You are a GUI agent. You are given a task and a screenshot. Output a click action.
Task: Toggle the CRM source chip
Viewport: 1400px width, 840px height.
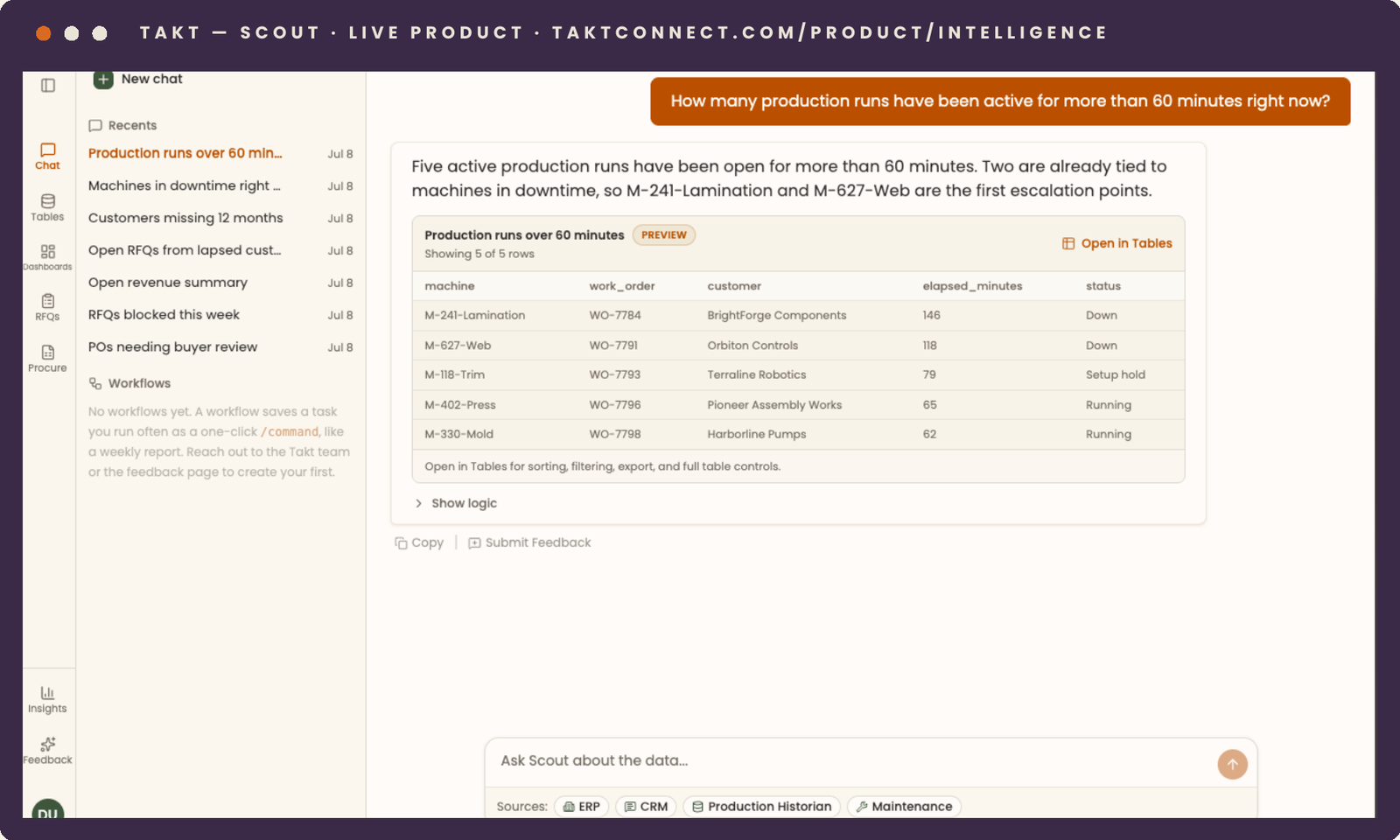[x=646, y=807]
